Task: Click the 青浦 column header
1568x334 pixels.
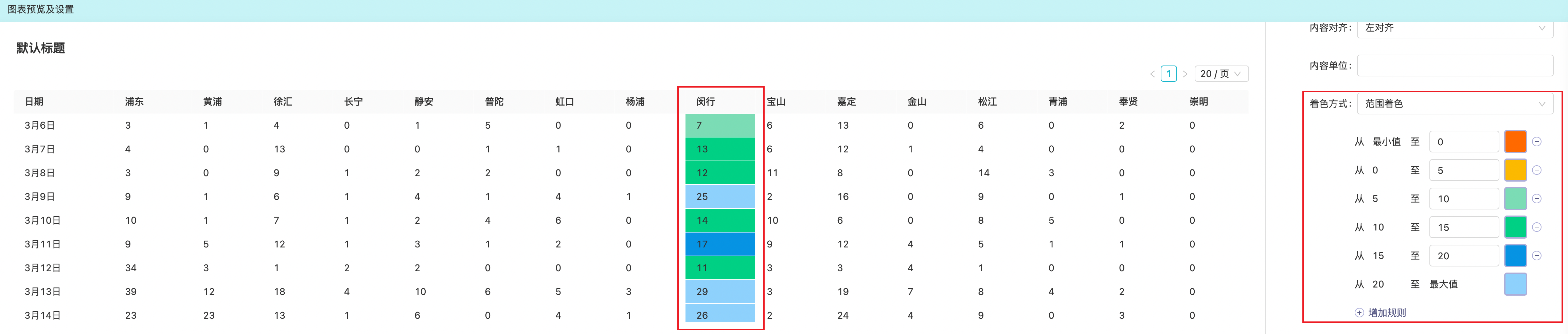Action: tap(1058, 101)
